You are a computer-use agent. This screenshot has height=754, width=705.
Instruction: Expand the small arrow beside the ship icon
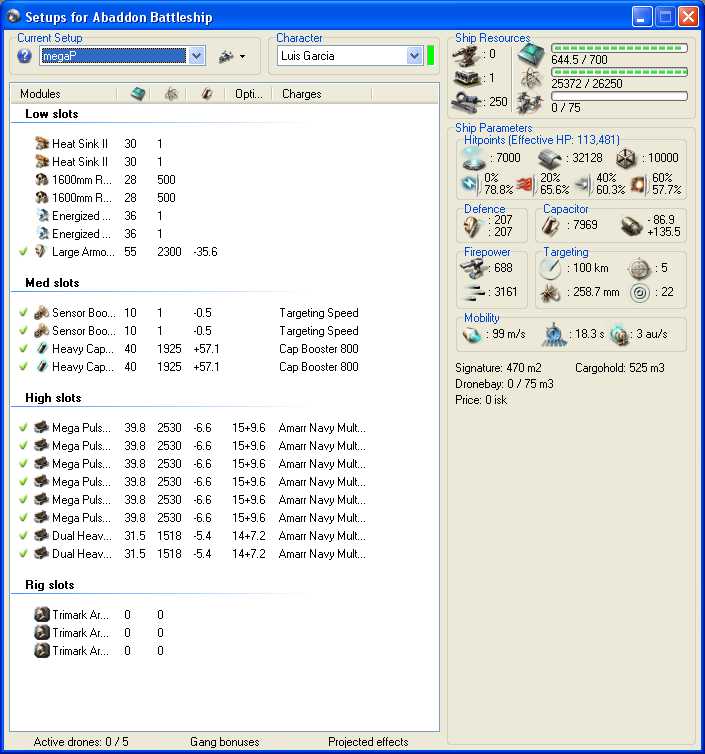point(242,57)
